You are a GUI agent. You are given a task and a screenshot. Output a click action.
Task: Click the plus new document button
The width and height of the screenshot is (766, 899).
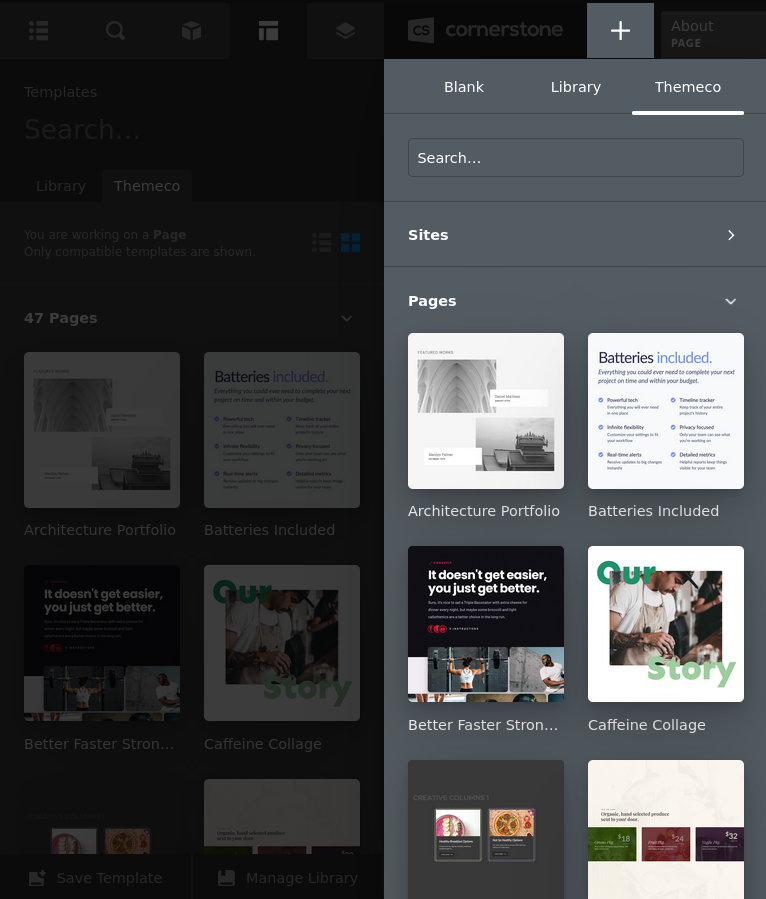click(x=620, y=30)
